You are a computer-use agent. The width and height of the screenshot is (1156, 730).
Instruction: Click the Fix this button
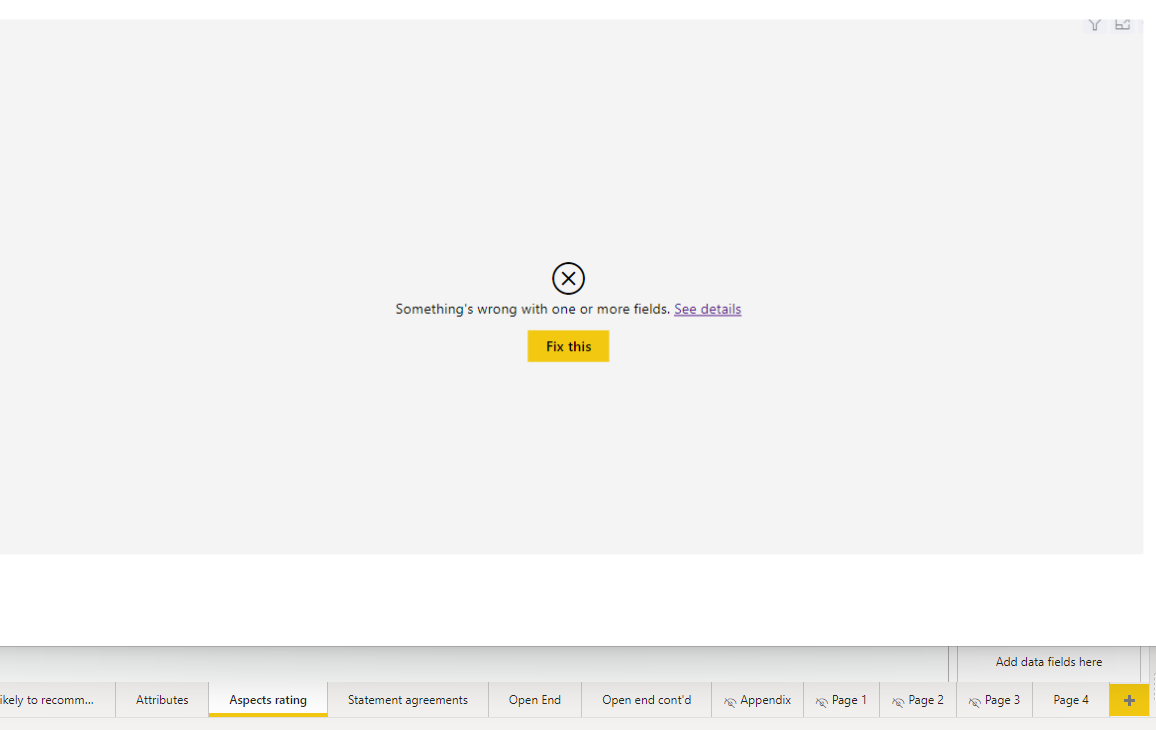coord(568,347)
